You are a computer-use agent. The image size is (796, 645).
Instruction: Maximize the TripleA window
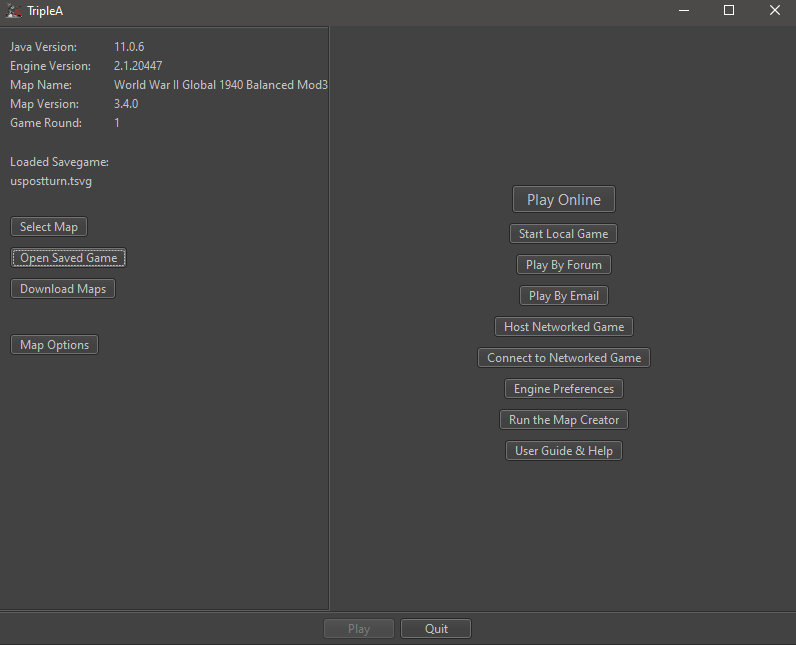coord(728,11)
